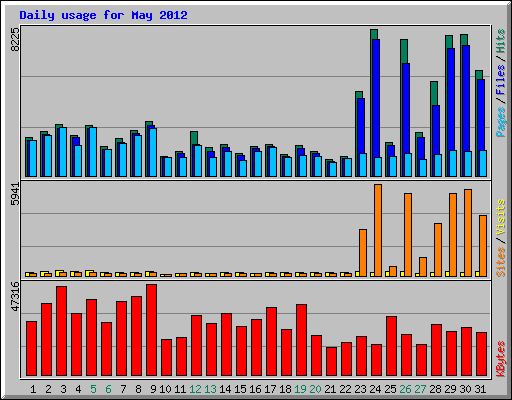Click weekend day 19 label
The width and height of the screenshot is (512, 400).
[x=300, y=389]
